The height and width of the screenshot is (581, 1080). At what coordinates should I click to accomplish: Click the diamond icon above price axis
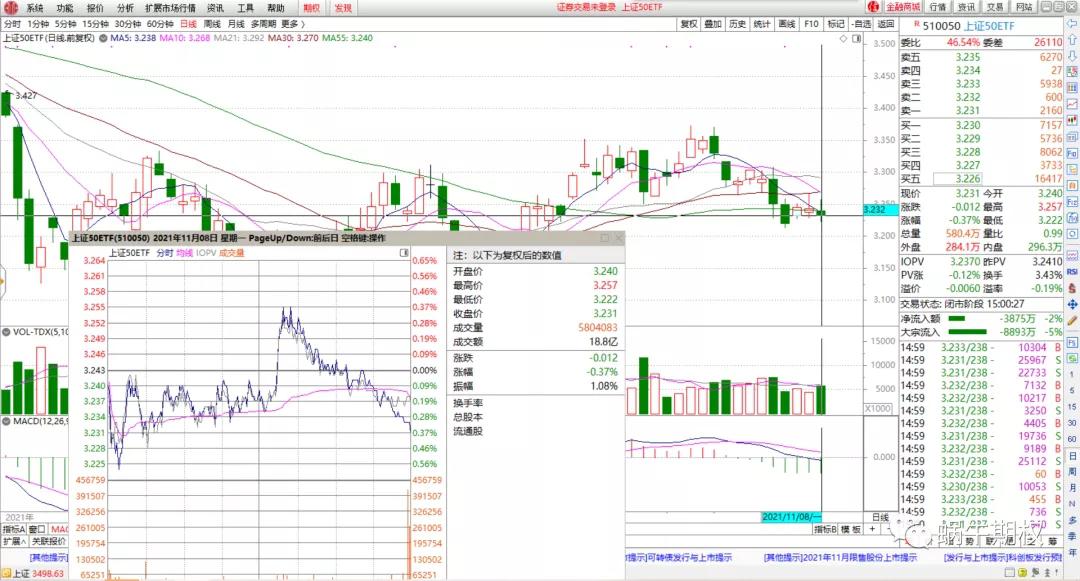(843, 38)
